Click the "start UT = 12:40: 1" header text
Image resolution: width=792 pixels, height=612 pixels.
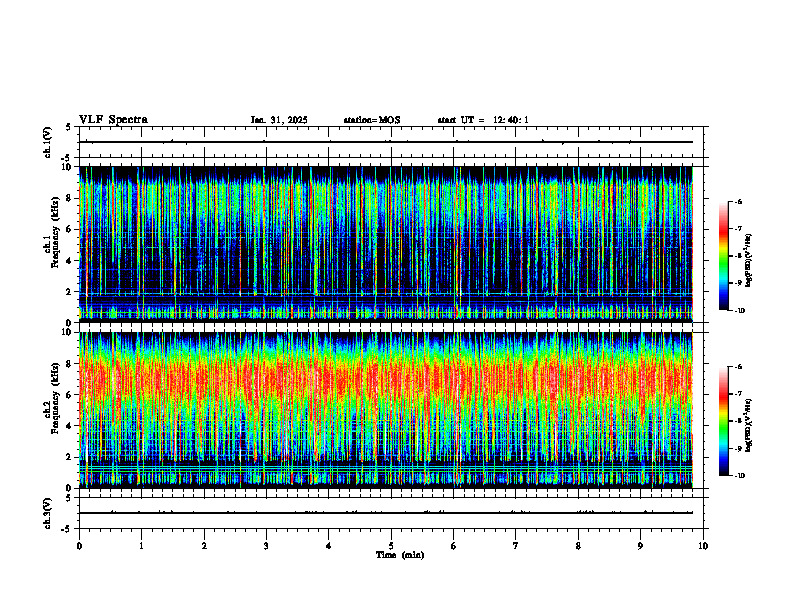pyautogui.click(x=483, y=120)
